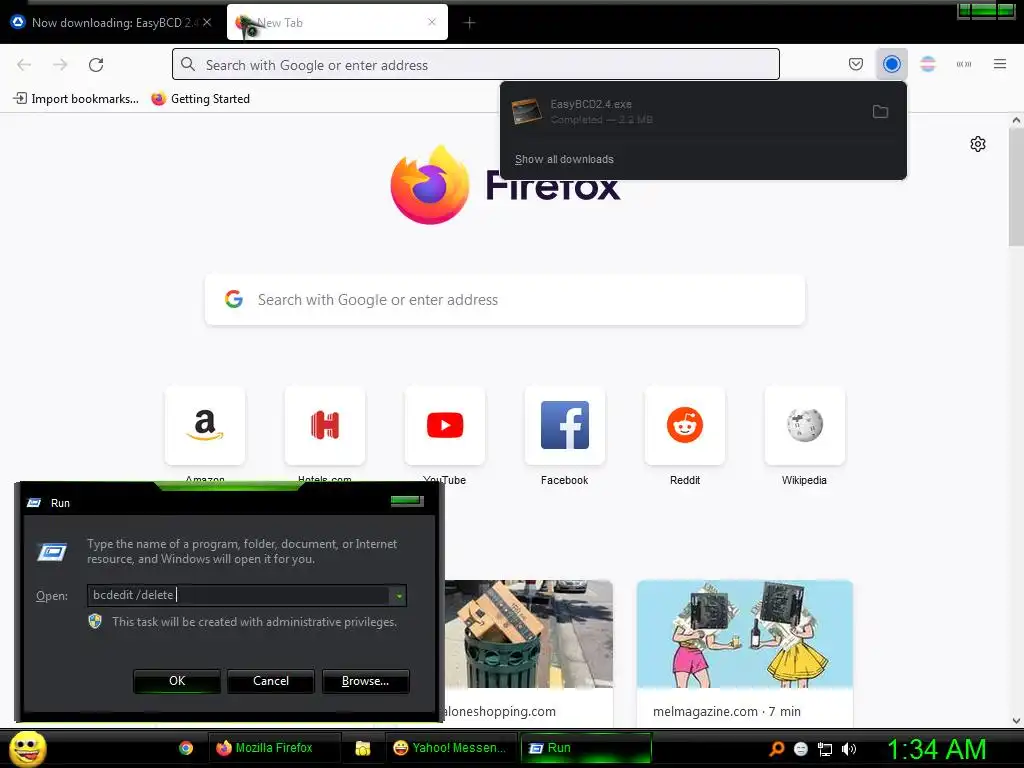Open the Reddit shortcut tile
1024x768 pixels.
(684, 425)
